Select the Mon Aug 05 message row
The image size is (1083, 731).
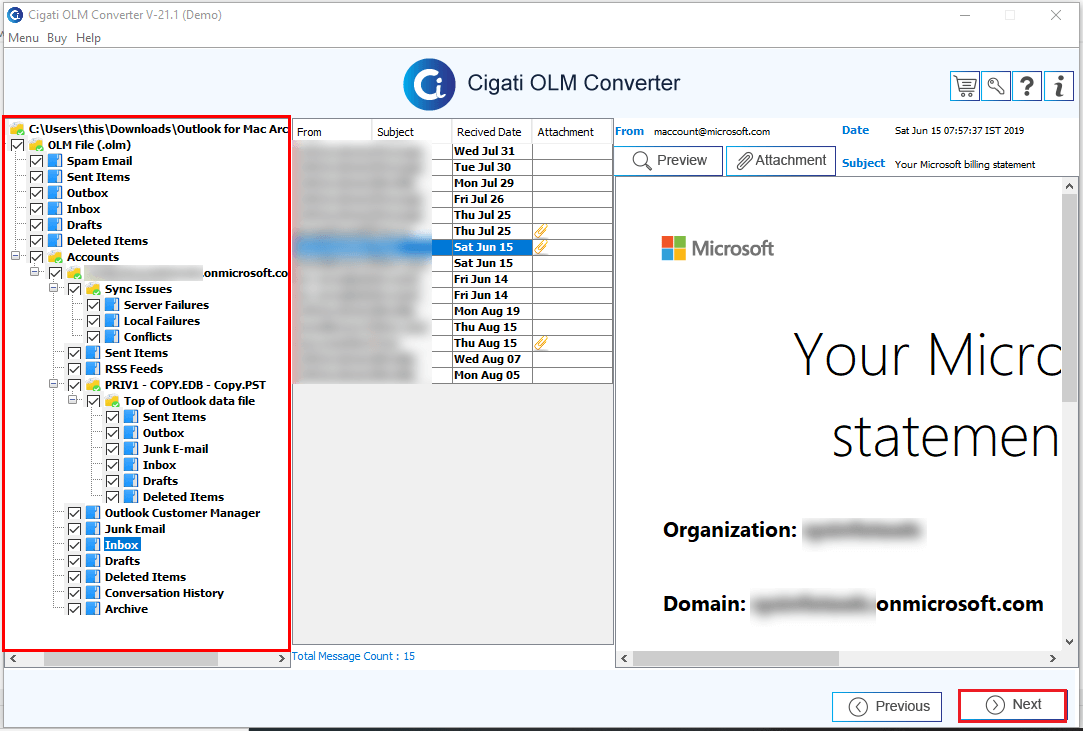point(452,375)
